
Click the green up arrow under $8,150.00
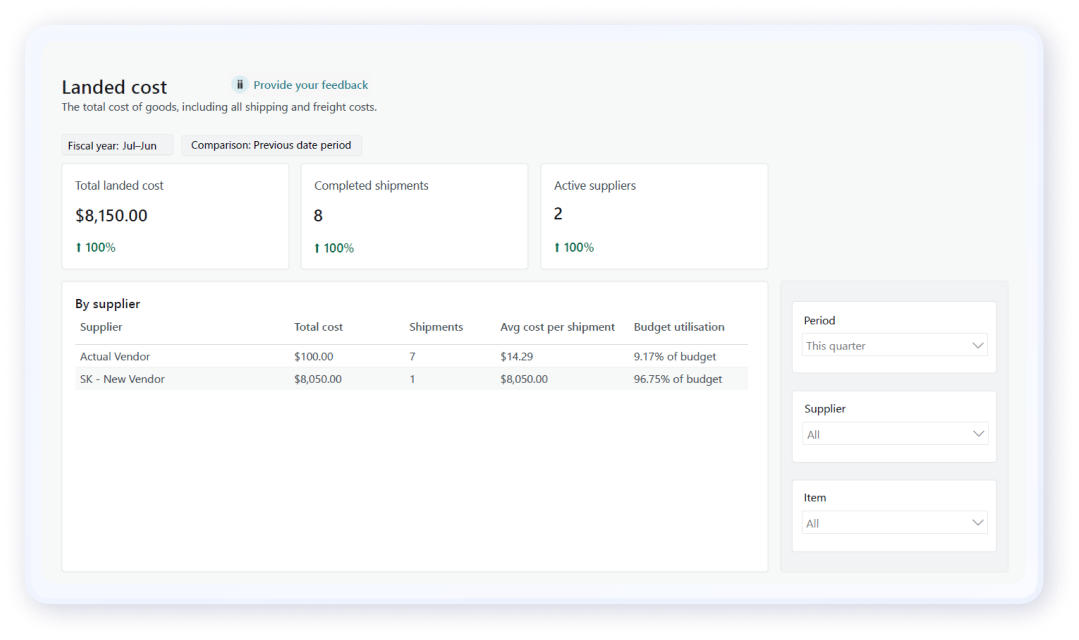click(x=79, y=248)
